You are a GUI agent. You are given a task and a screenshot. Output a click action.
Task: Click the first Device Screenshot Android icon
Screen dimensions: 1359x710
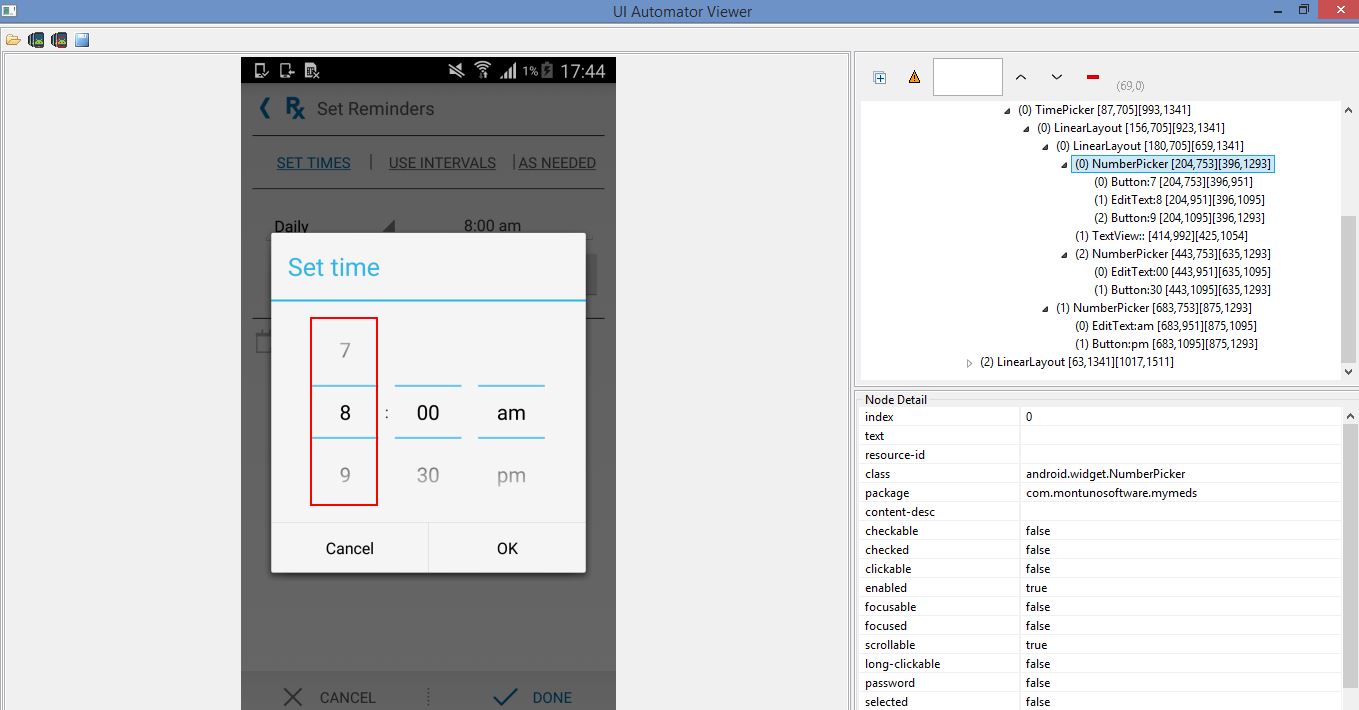tap(36, 40)
